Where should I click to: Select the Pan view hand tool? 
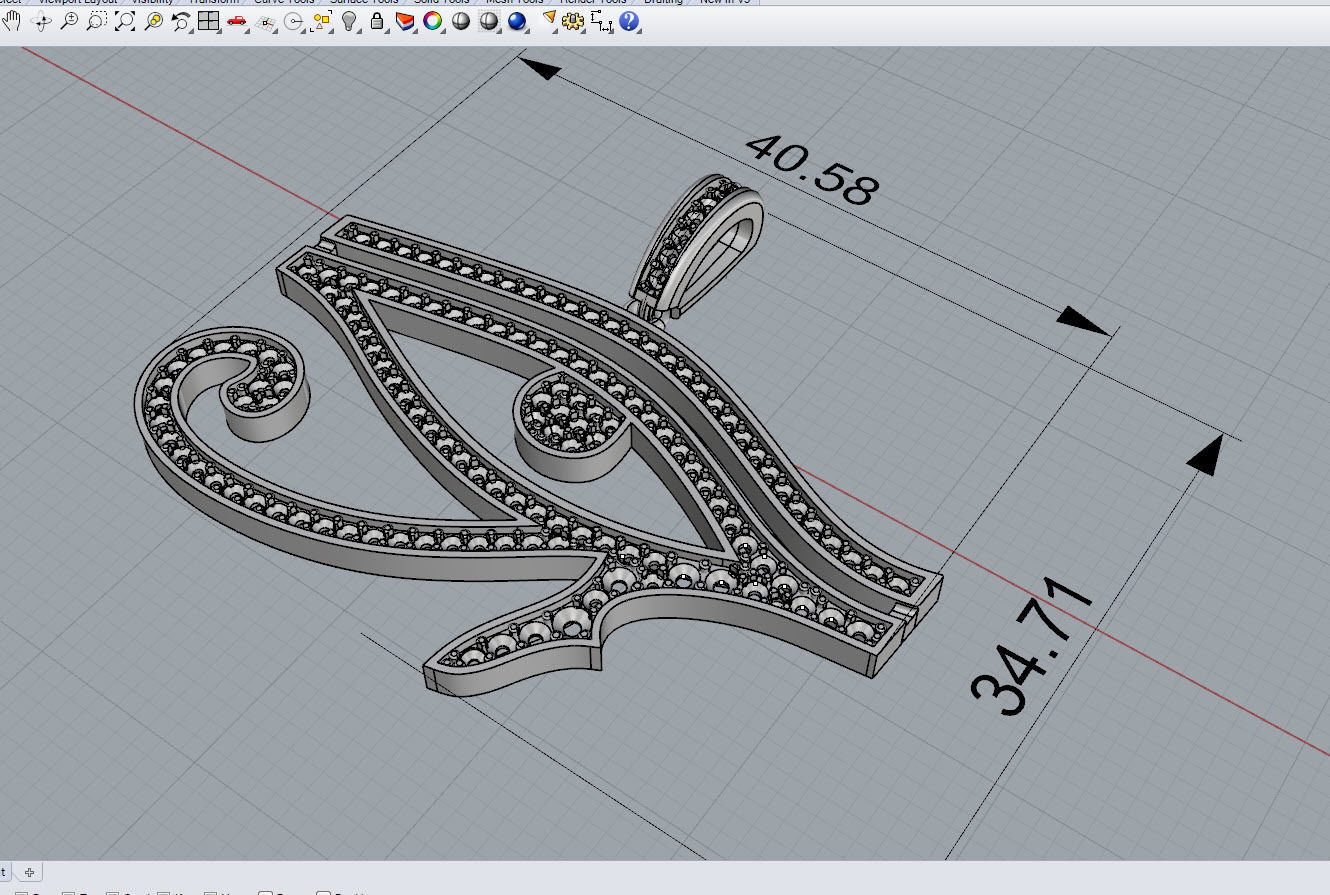[x=12, y=21]
